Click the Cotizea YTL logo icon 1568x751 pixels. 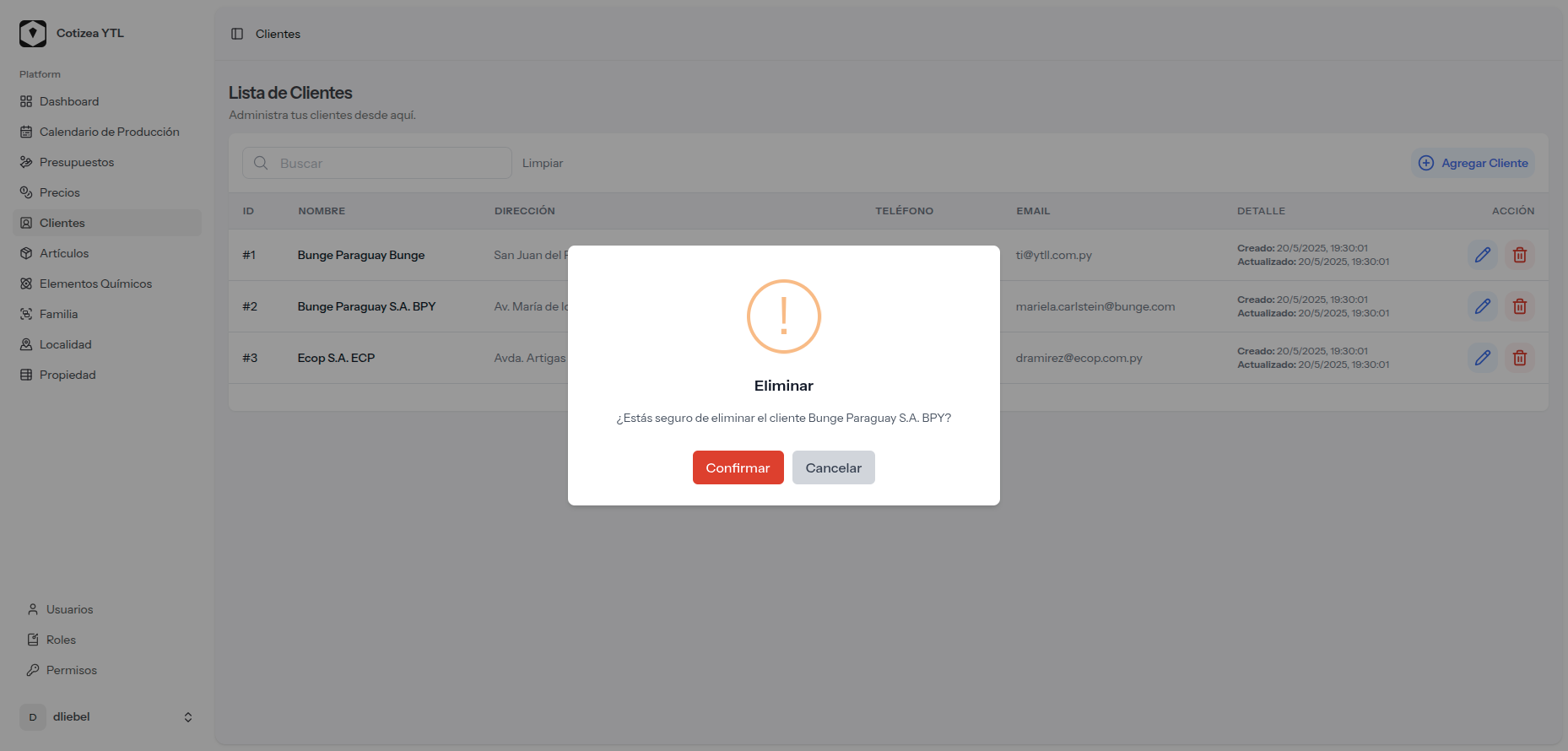click(x=33, y=34)
